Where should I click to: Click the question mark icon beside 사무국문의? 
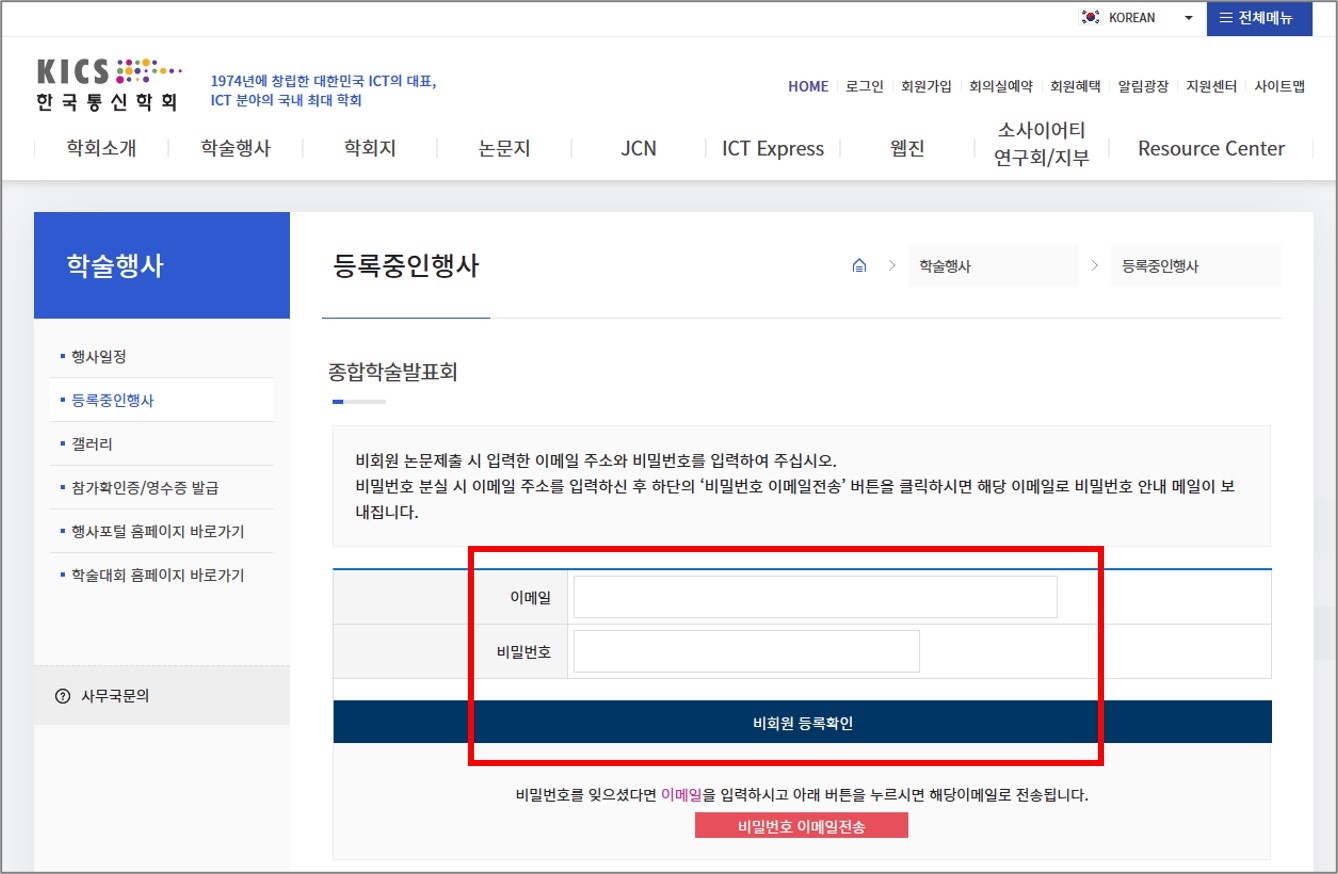(63, 696)
